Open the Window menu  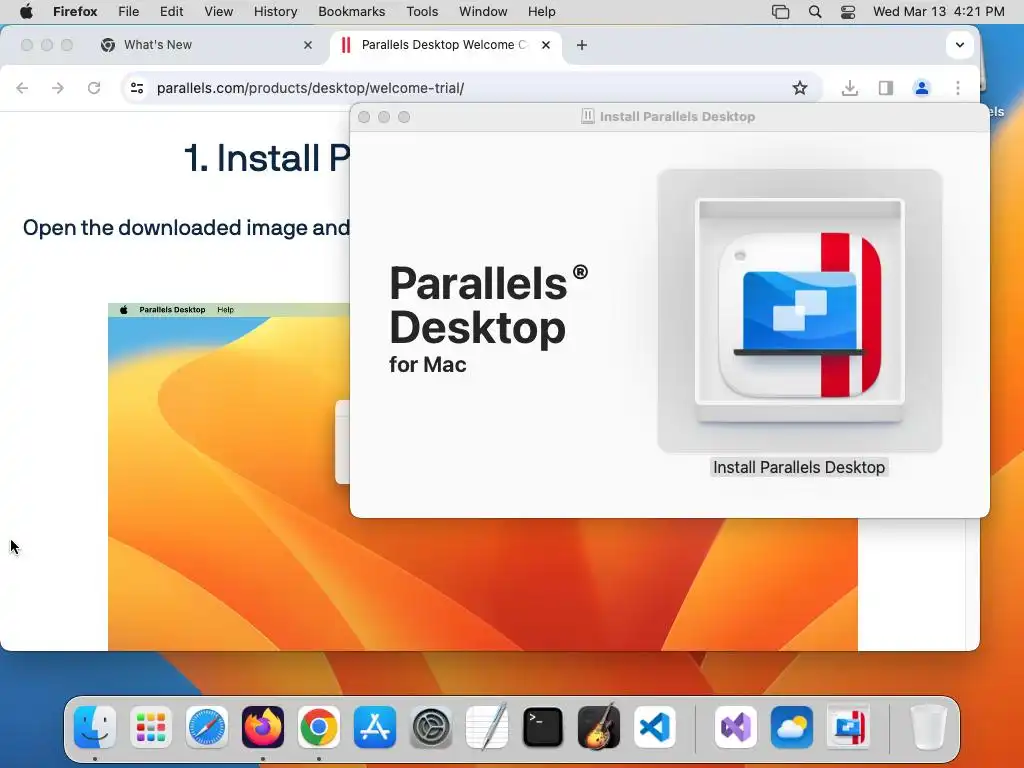(483, 12)
